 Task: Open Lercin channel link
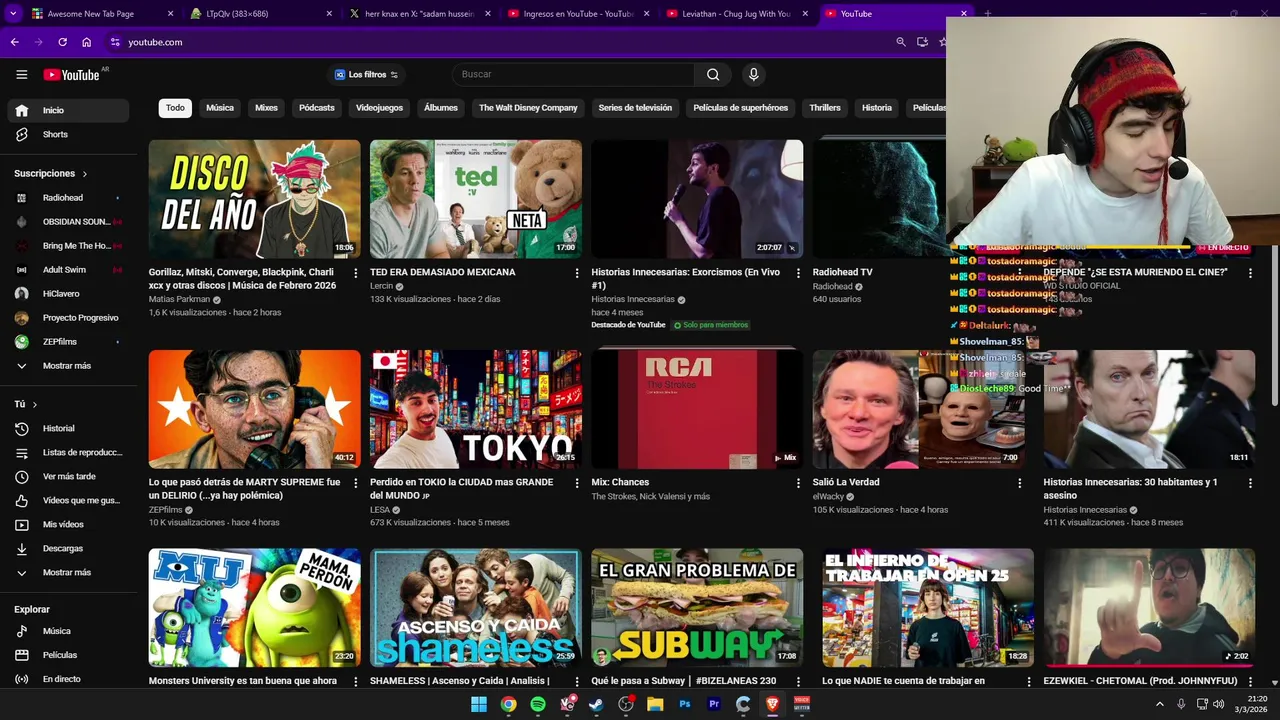click(382, 286)
